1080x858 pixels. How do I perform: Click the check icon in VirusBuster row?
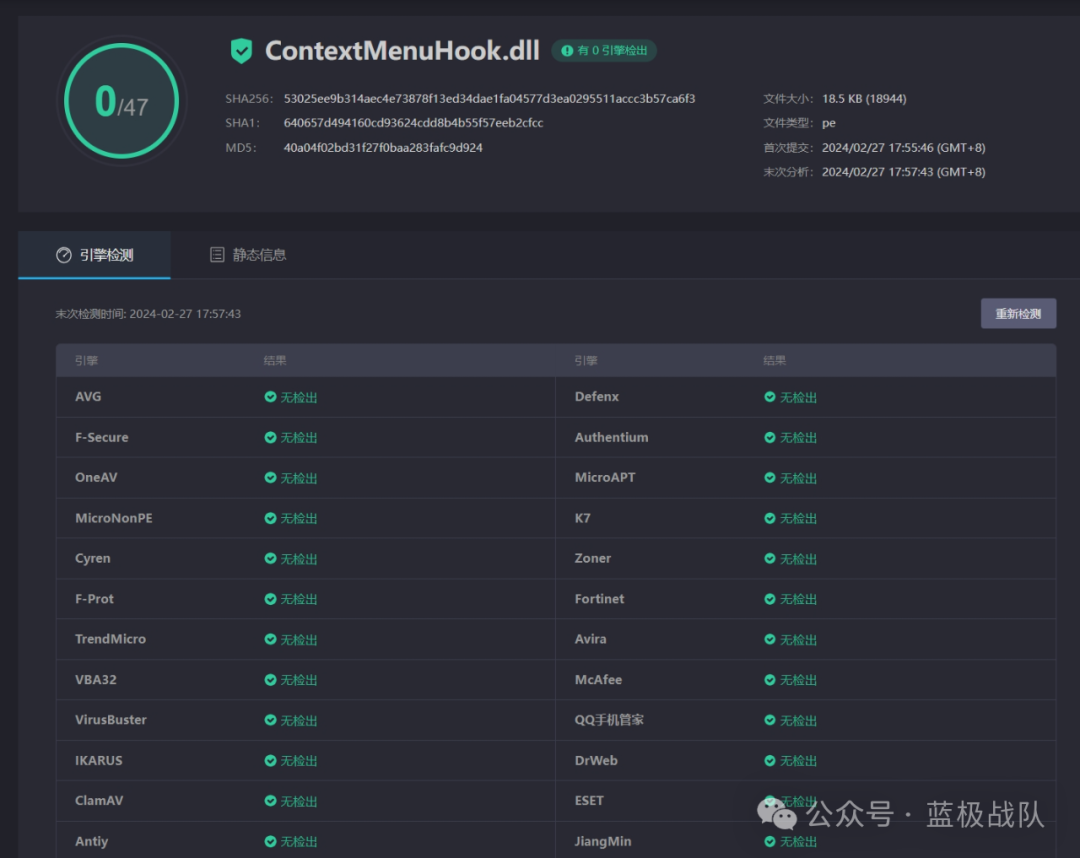(270, 720)
